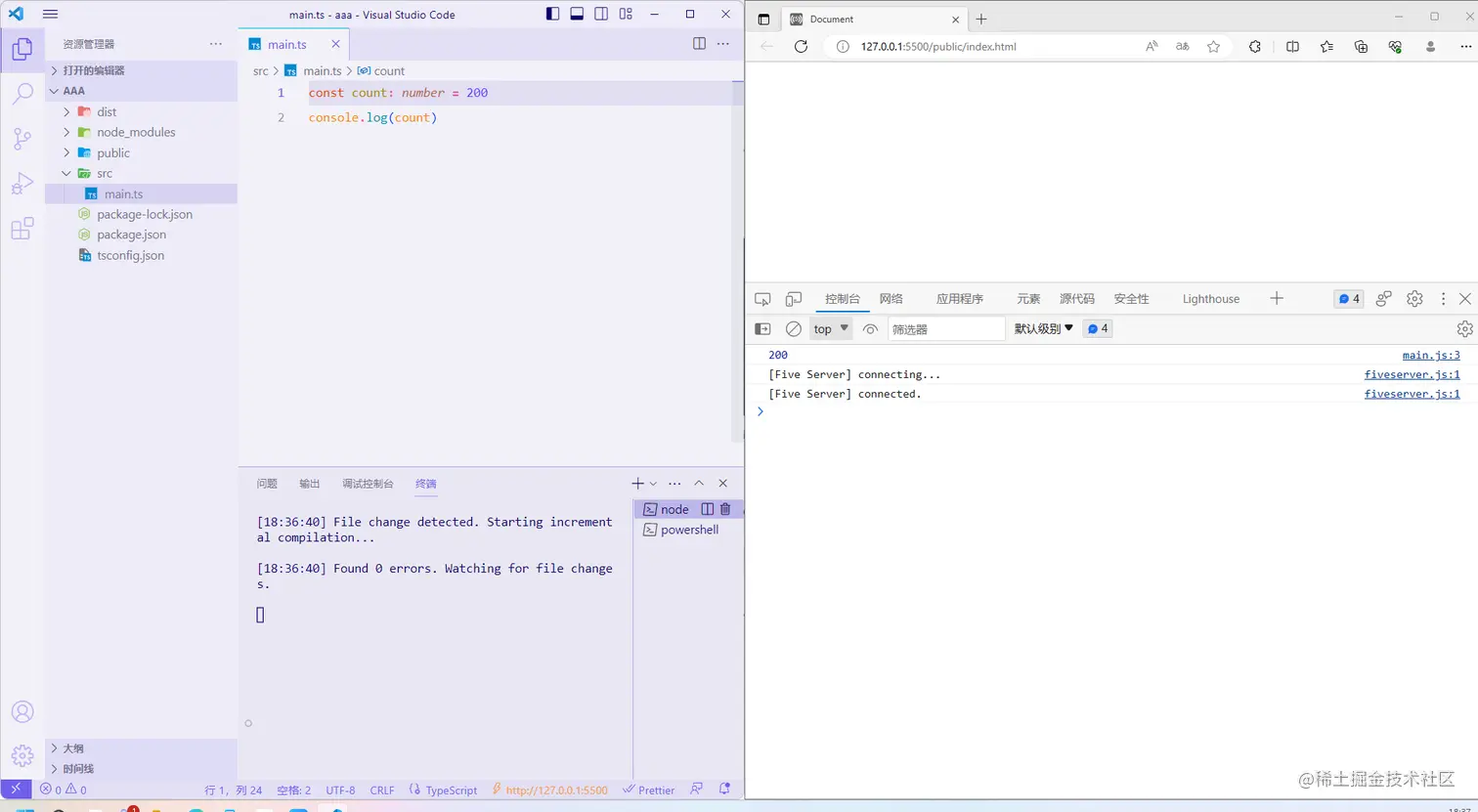Open the Lighthouse DevTools tab
The width and height of the screenshot is (1478, 812).
click(1210, 299)
